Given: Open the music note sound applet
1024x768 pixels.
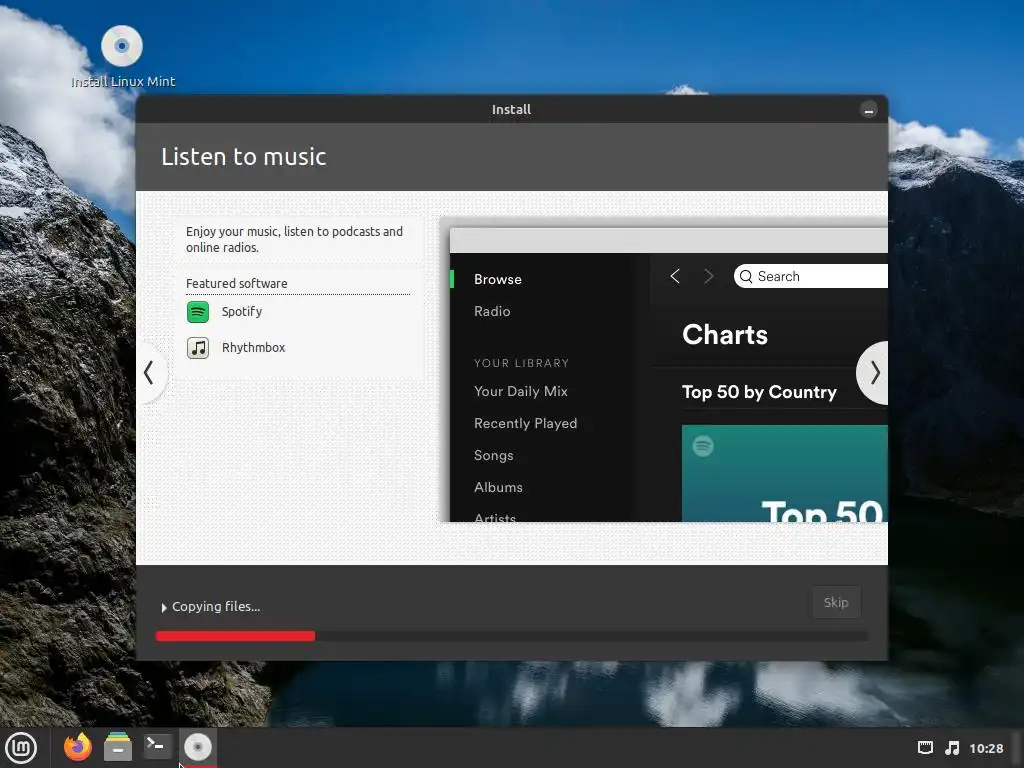Looking at the screenshot, I should pos(953,748).
